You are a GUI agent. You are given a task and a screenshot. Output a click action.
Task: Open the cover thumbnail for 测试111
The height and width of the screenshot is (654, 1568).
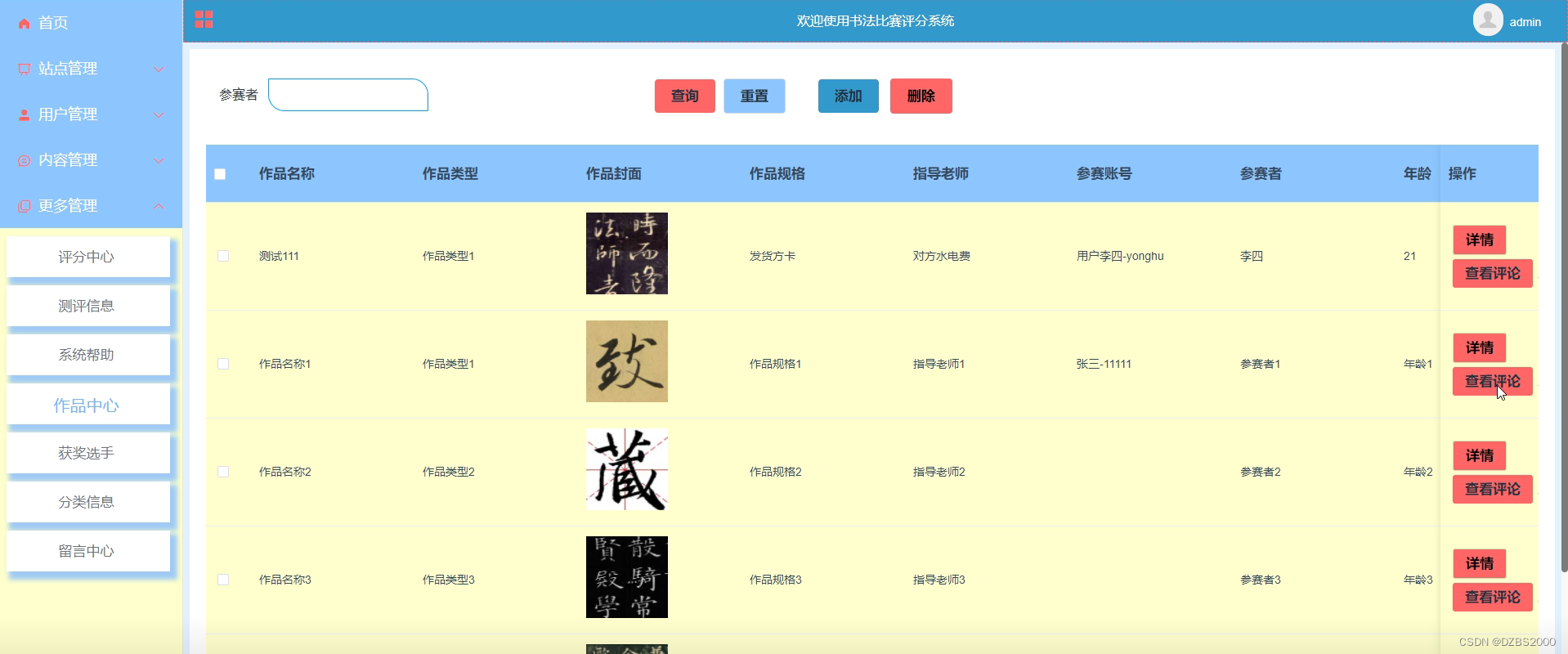coord(627,253)
